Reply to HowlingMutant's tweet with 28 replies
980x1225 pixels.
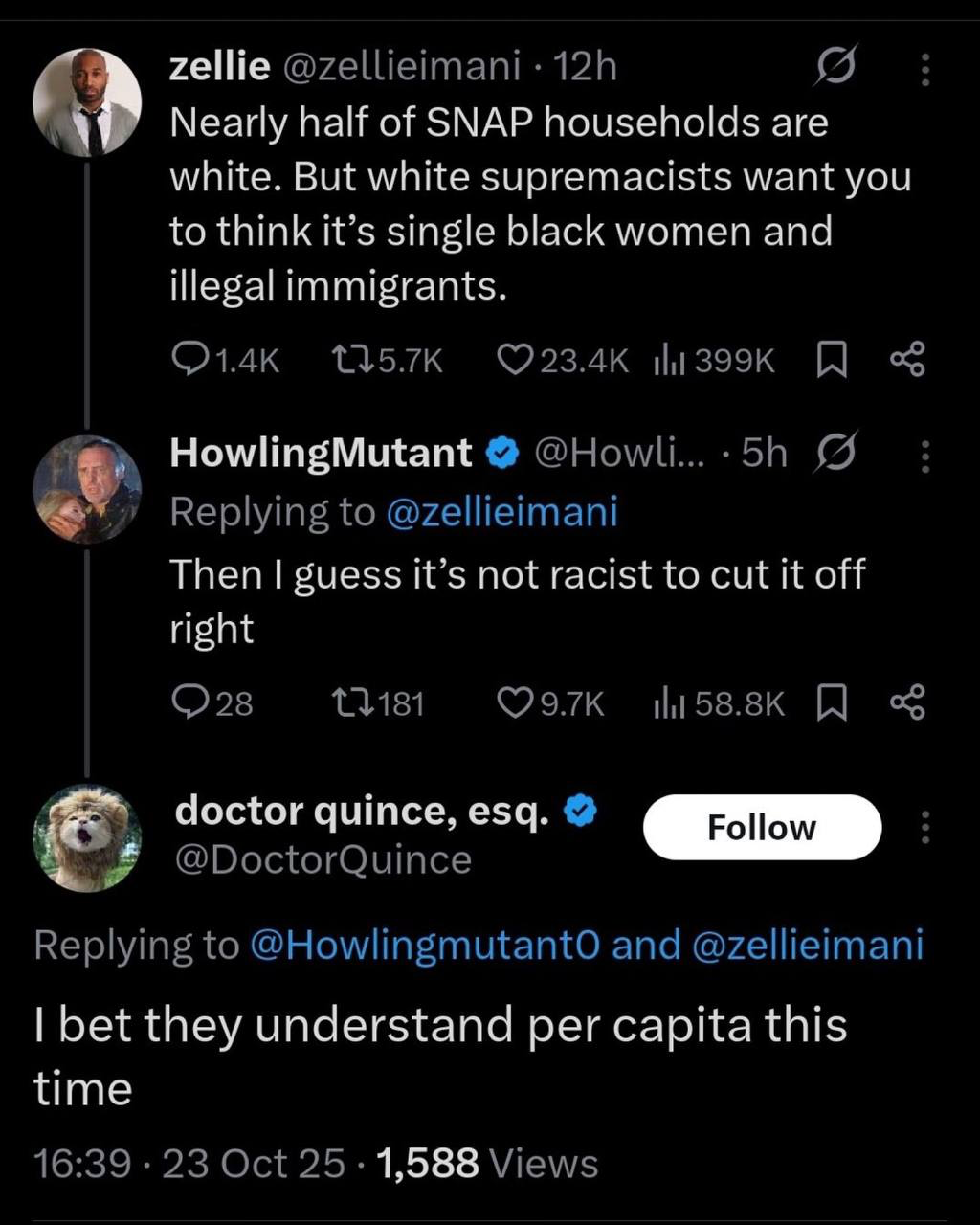[x=189, y=703]
